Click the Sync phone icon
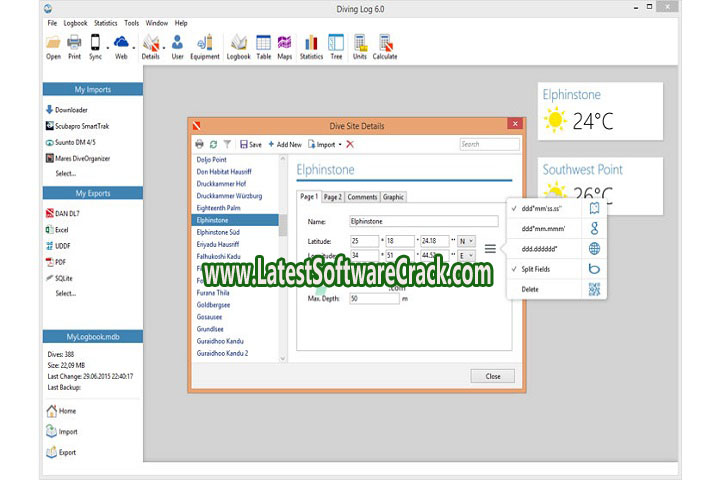 96,45
